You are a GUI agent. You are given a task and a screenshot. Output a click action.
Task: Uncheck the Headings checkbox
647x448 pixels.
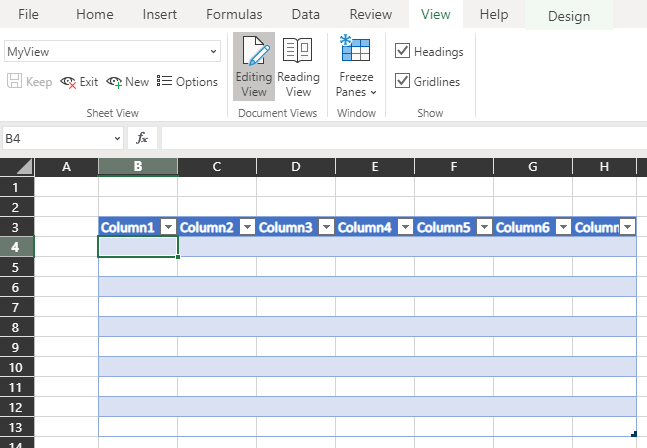pyautogui.click(x=402, y=51)
